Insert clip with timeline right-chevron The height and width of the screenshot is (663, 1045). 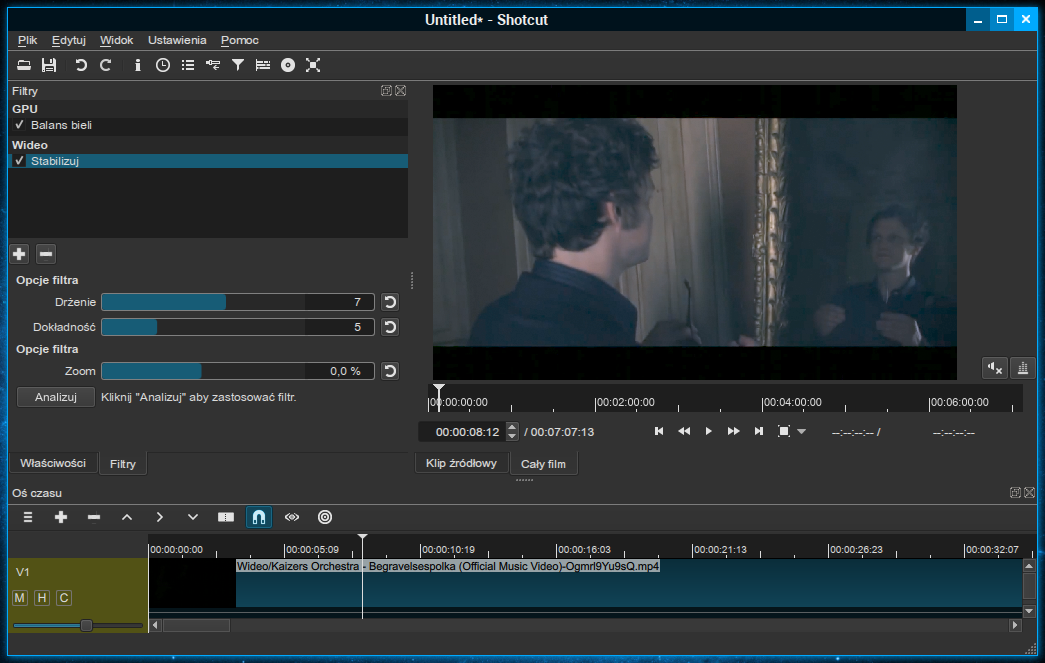pos(160,517)
